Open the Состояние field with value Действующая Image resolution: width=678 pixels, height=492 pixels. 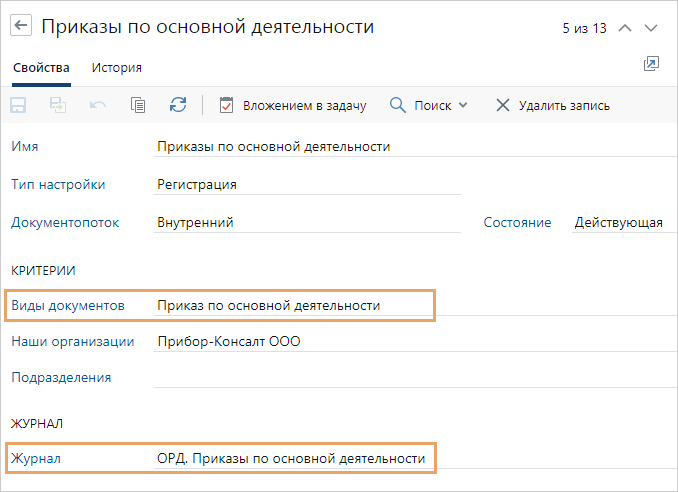click(x=618, y=222)
